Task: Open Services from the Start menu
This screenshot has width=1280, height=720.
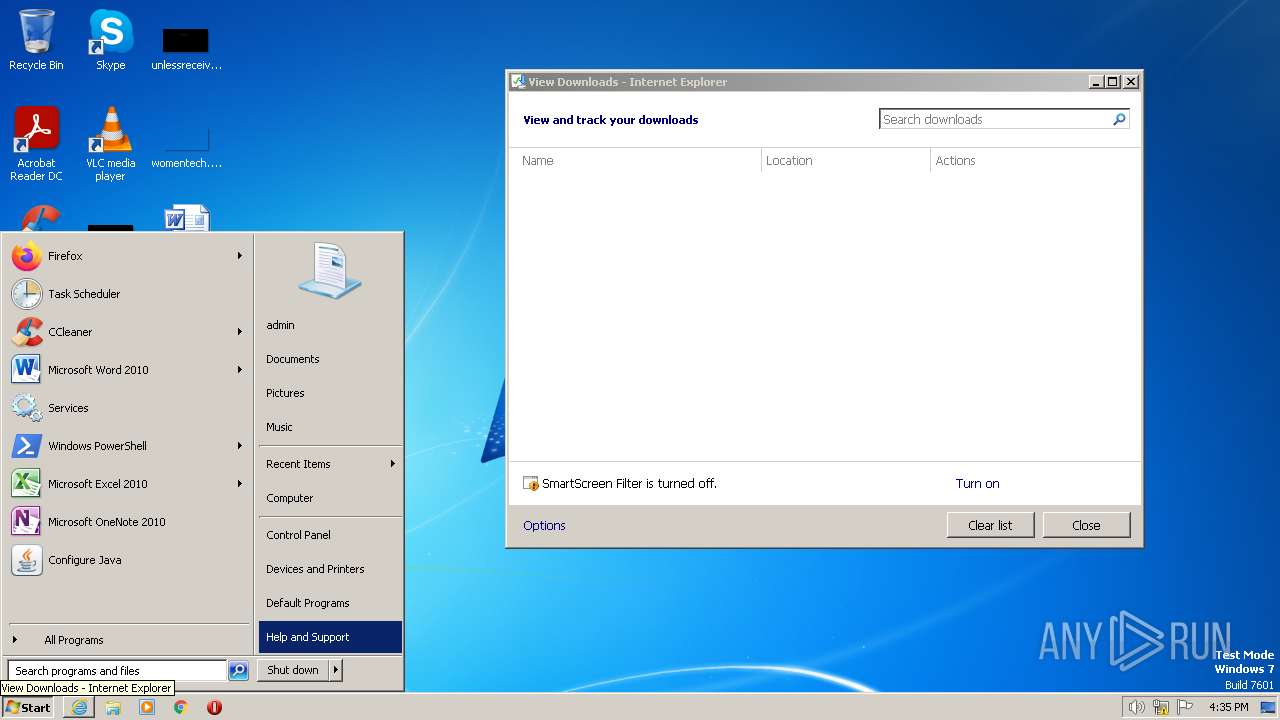Action: pyautogui.click(x=128, y=408)
